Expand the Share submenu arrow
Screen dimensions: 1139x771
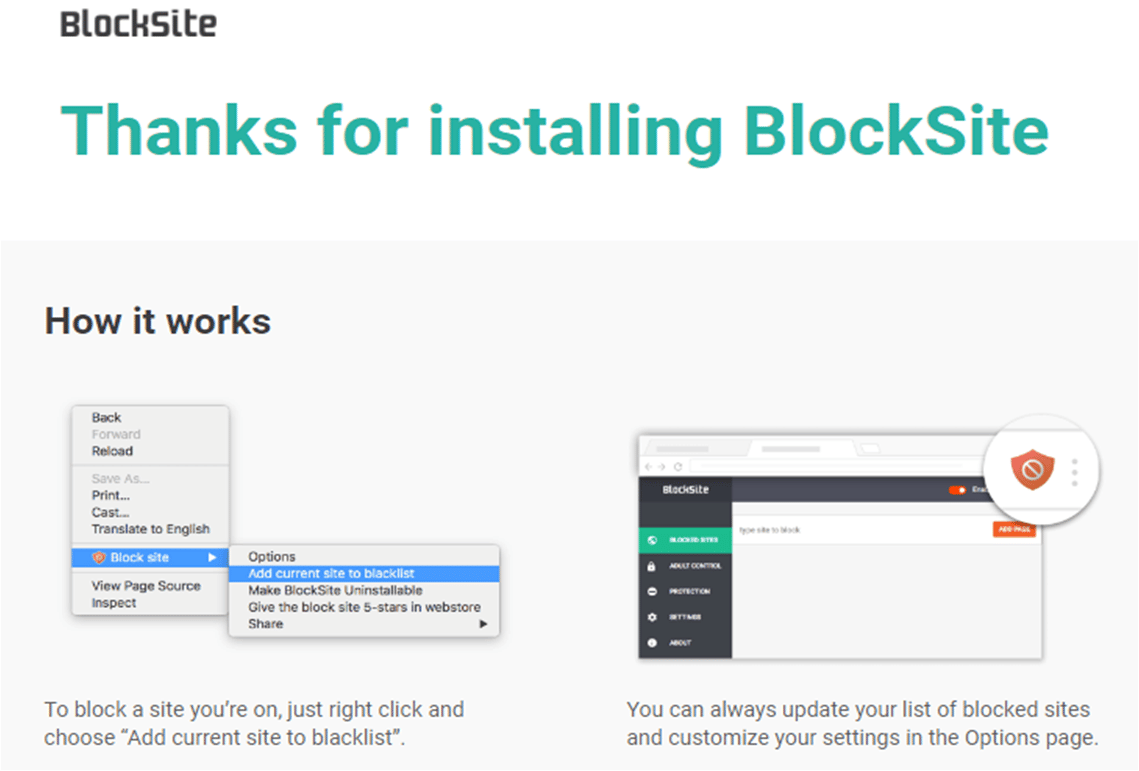483,624
